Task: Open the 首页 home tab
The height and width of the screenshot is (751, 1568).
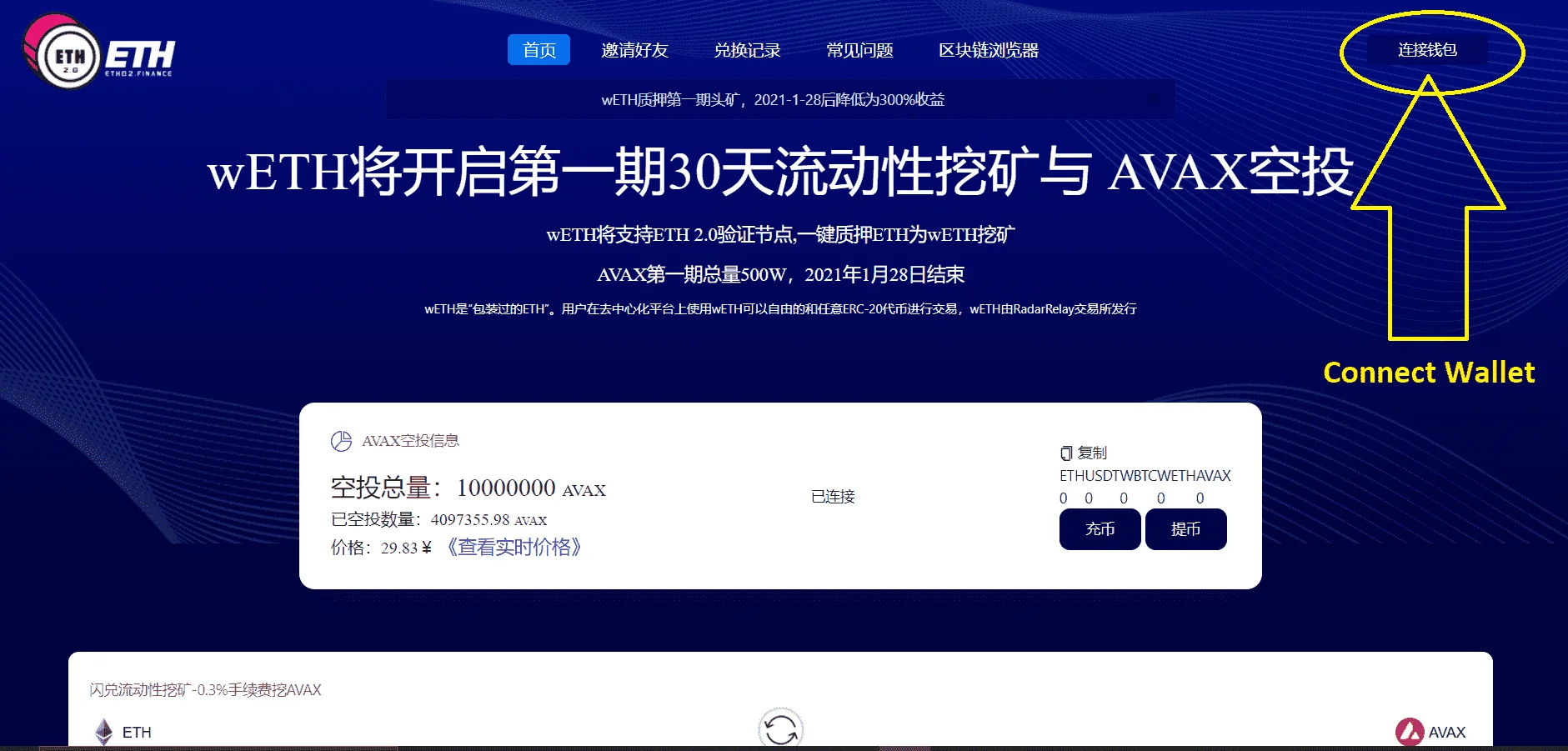Action: 539,50
